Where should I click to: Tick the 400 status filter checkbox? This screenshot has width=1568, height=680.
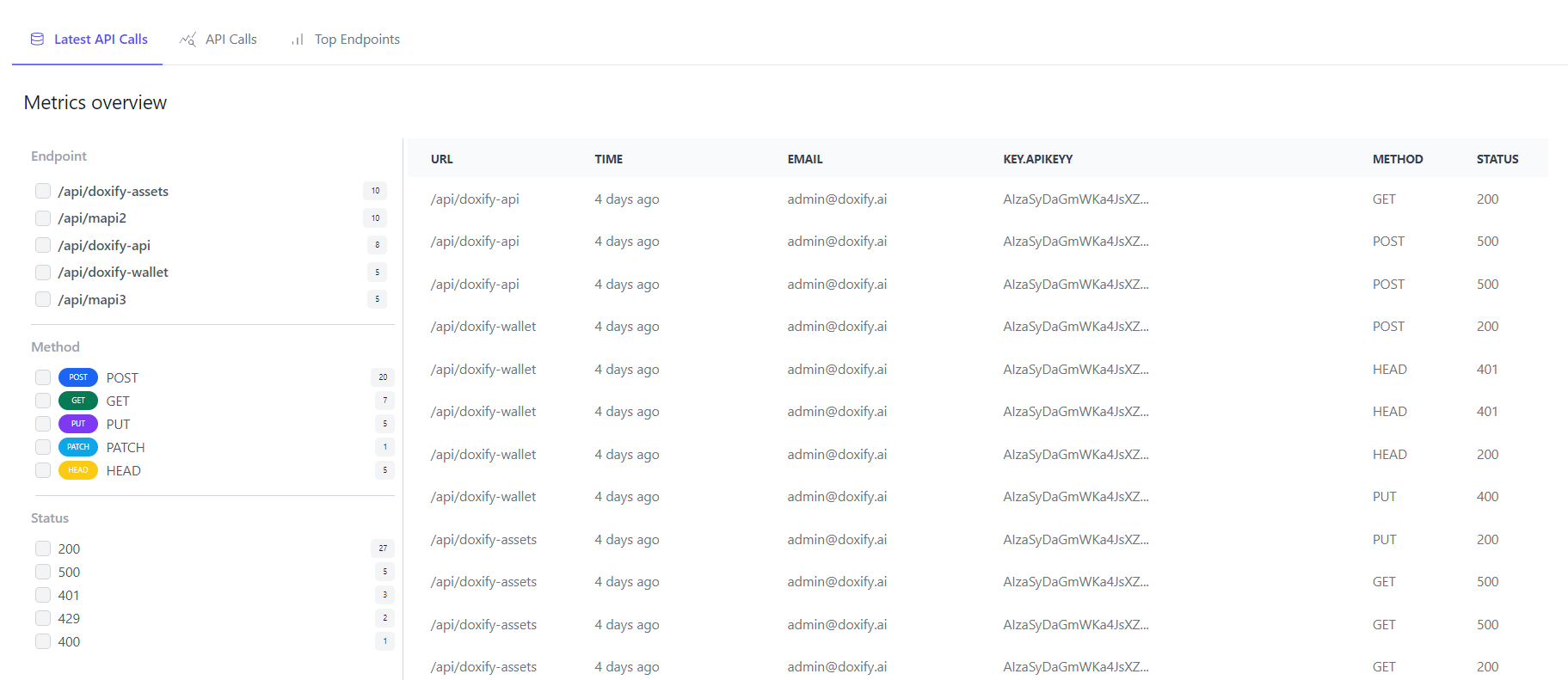point(43,641)
